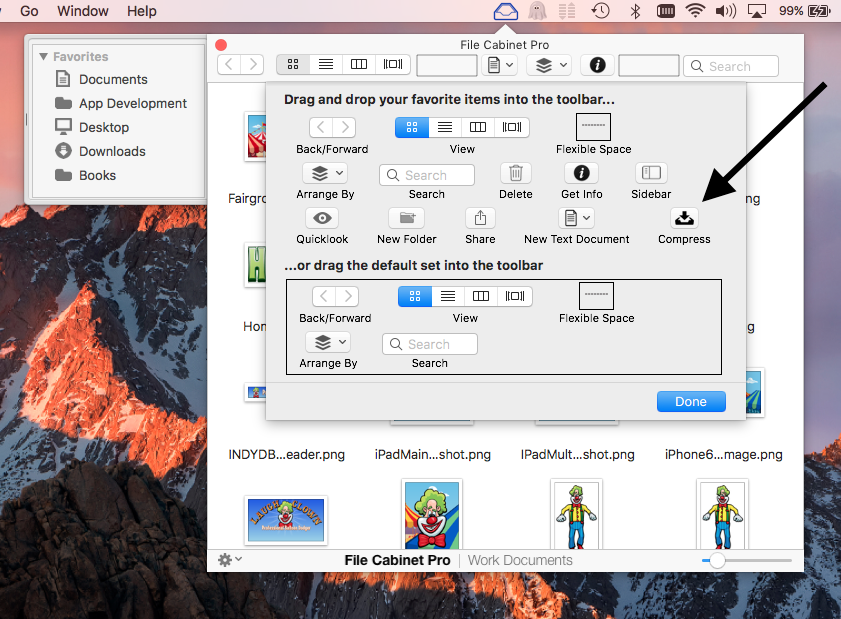The width and height of the screenshot is (841, 619).
Task: Click the Time Machine menu bar icon
Action: coord(600,11)
